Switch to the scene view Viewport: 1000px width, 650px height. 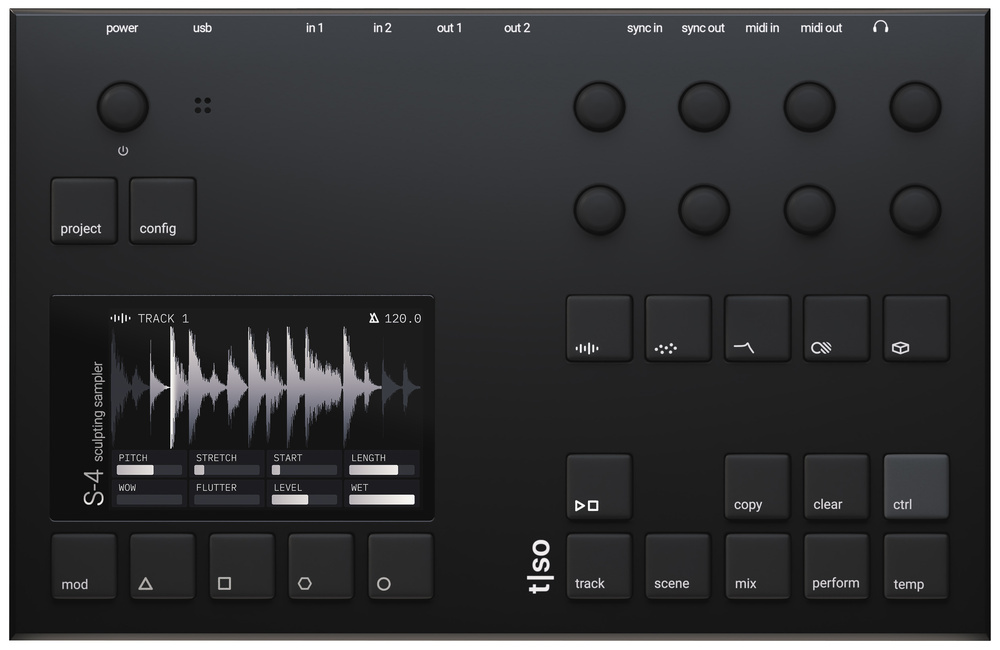678,566
